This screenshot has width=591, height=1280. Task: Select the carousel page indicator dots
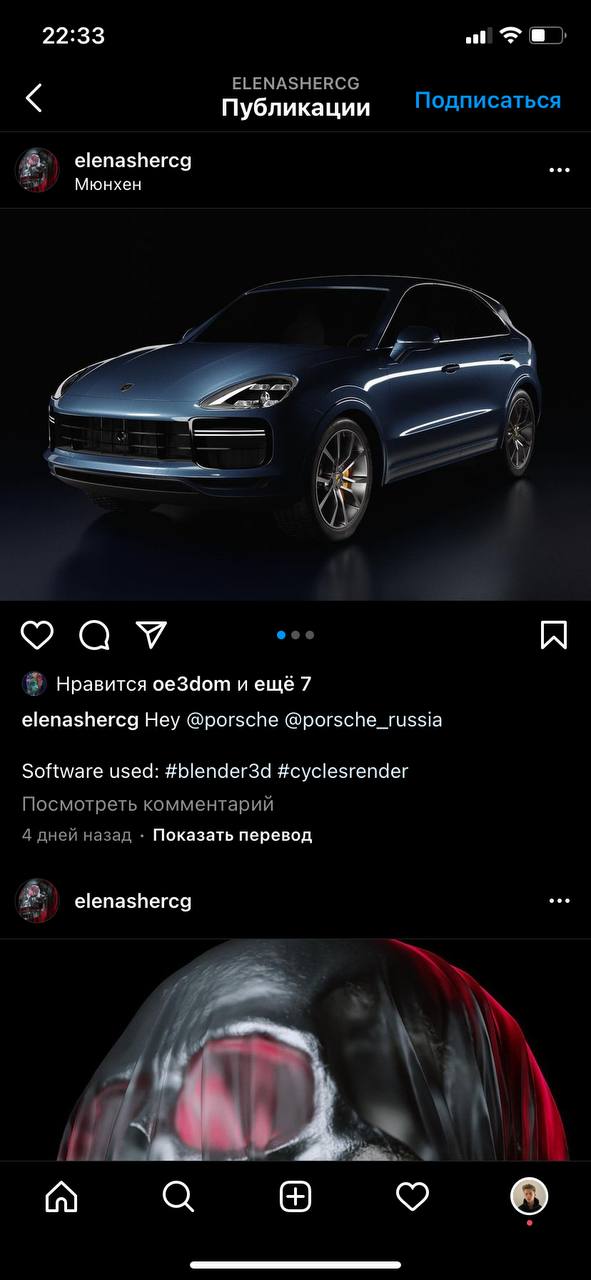295,634
